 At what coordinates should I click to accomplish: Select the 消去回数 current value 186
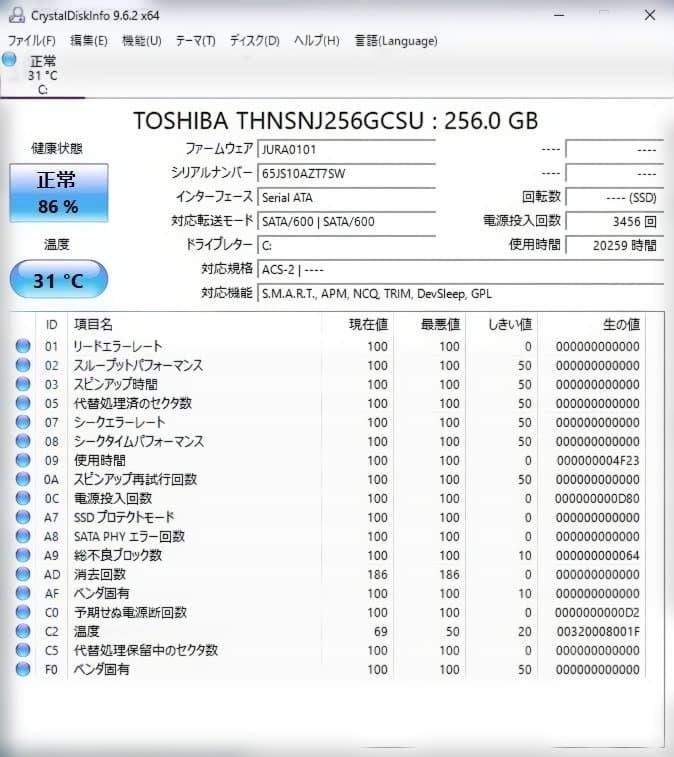pyautogui.click(x=378, y=575)
